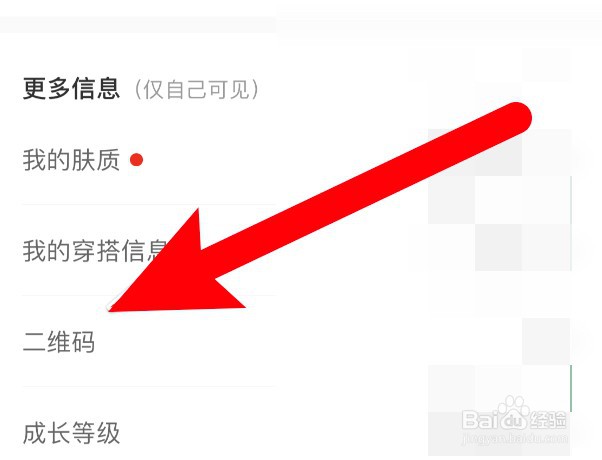Tap the red notification dot beside 我的肤质
Image resolution: width=602 pixels, height=460 pixels.
tap(137, 160)
